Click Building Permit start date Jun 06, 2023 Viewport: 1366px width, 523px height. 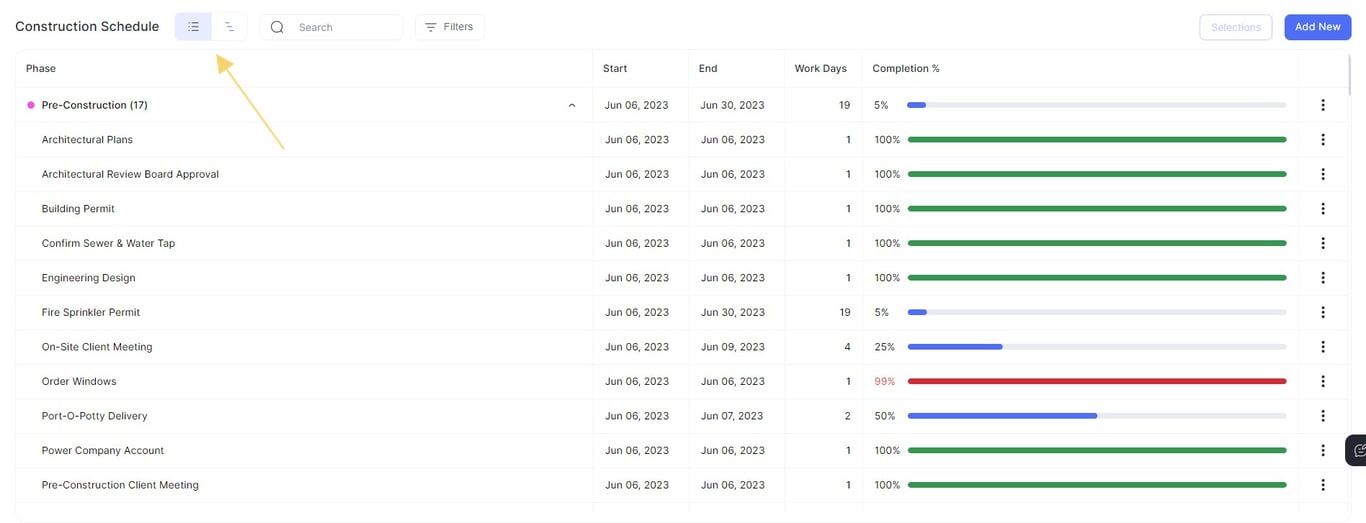(x=637, y=209)
